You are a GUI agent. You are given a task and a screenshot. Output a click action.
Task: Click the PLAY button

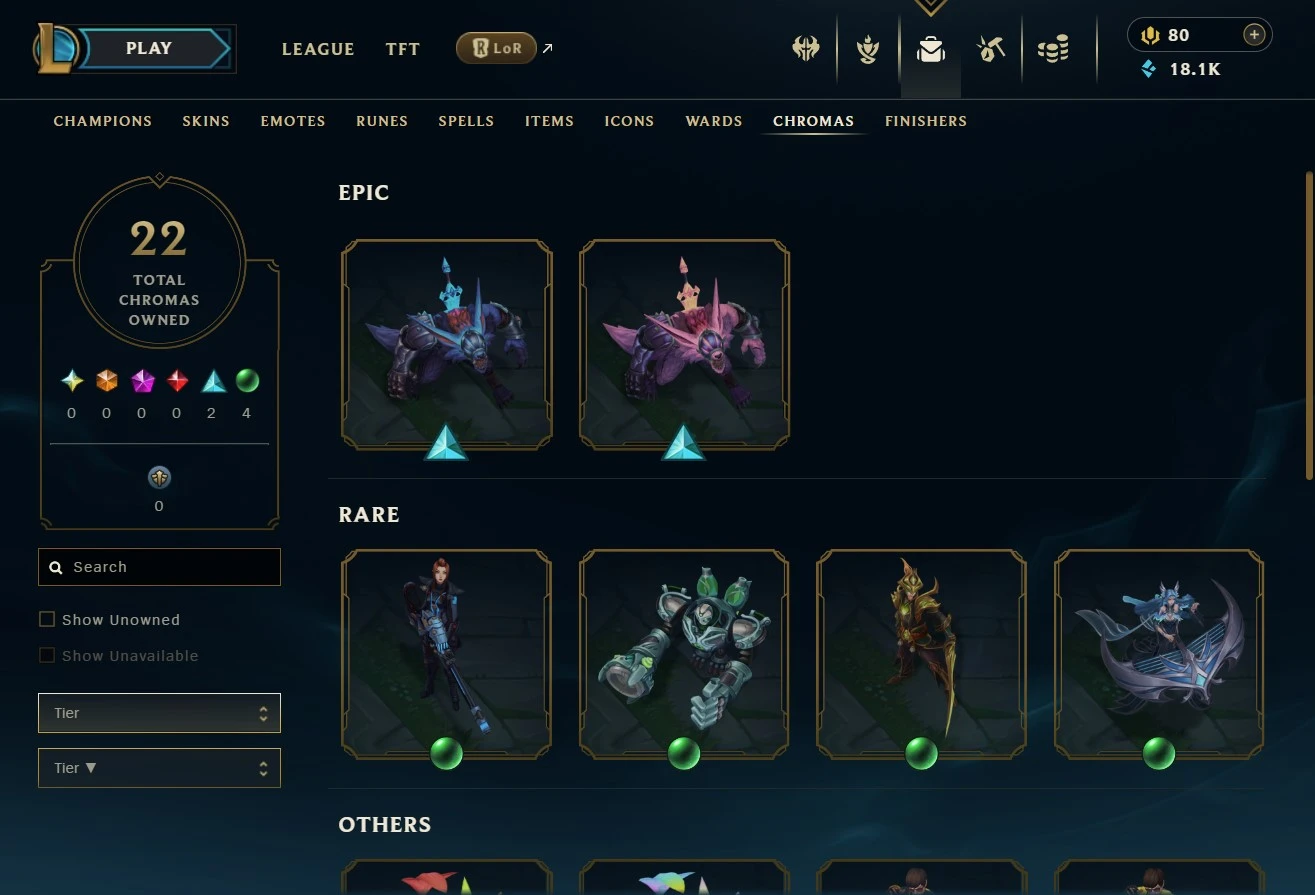click(151, 48)
